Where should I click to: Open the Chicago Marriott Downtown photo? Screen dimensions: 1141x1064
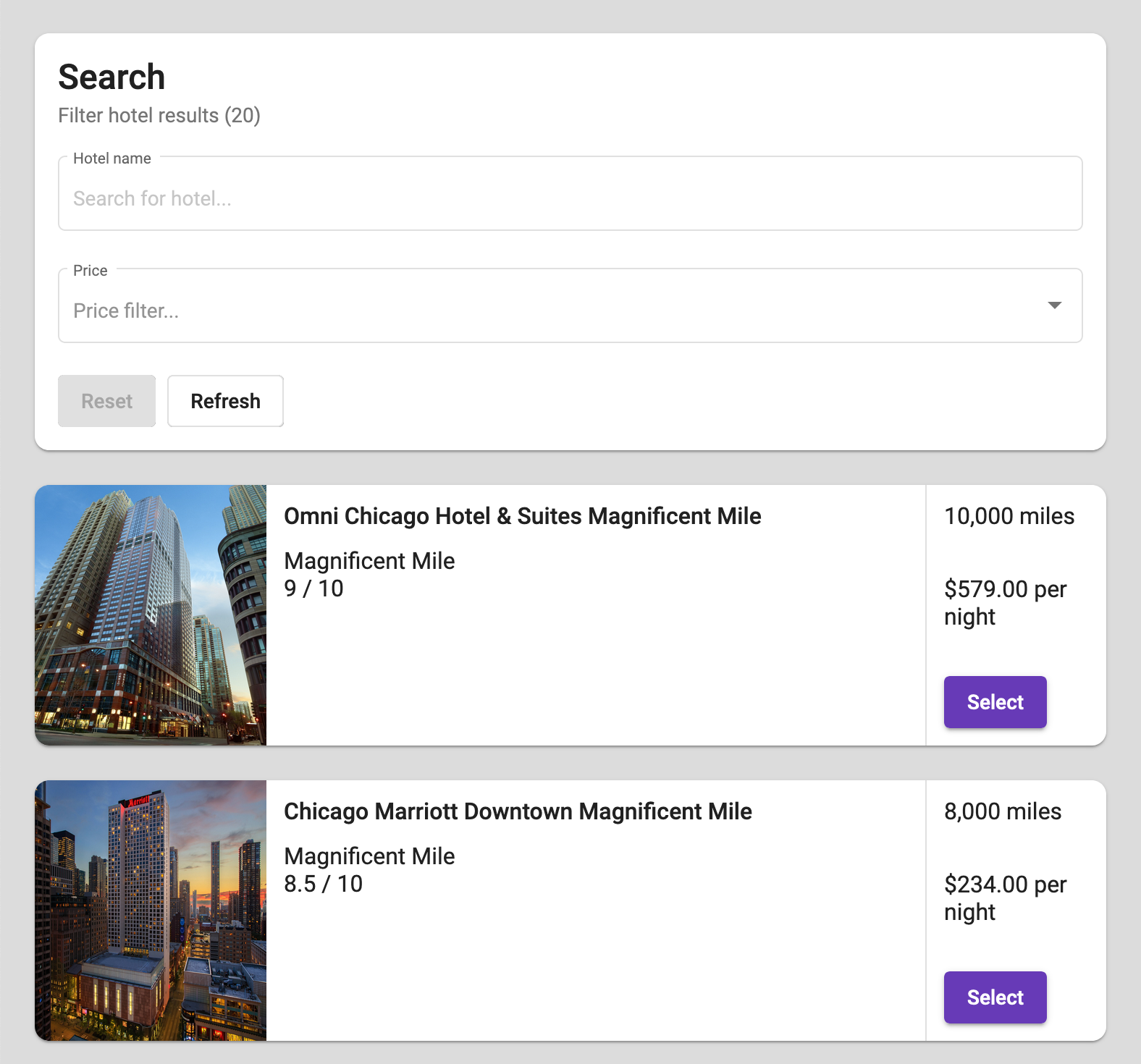(x=151, y=911)
